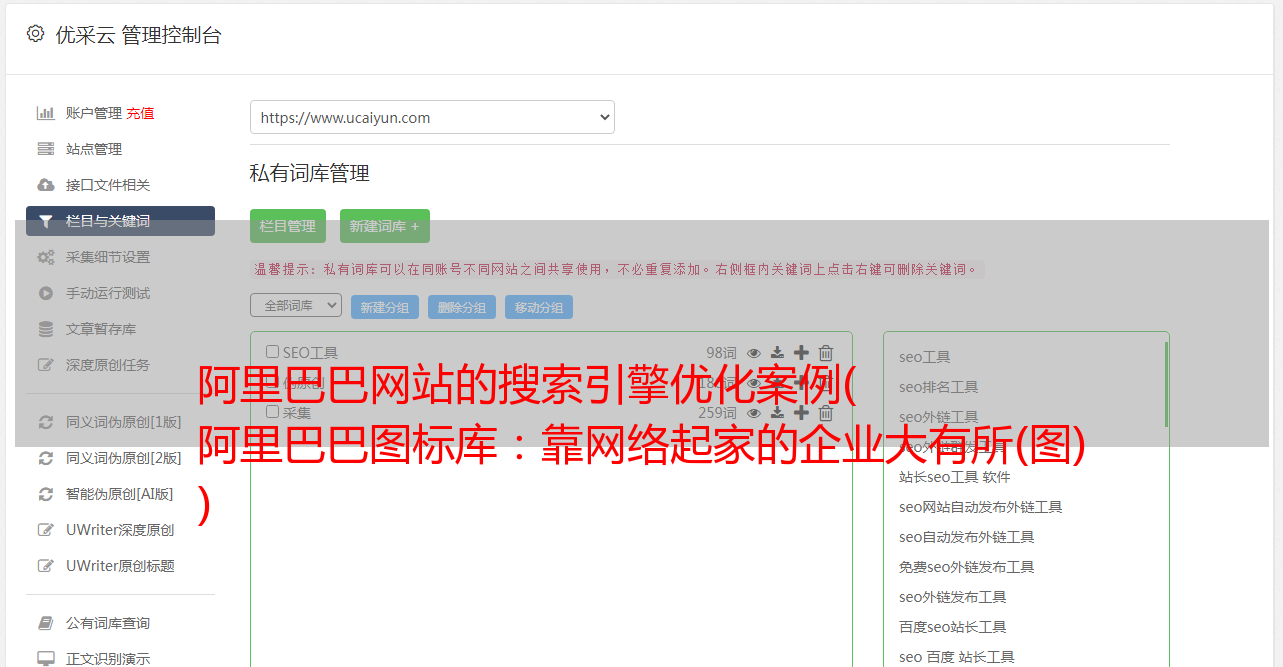Click the 删除分组 button
Viewport: 1283px width, 667px height.
click(462, 307)
